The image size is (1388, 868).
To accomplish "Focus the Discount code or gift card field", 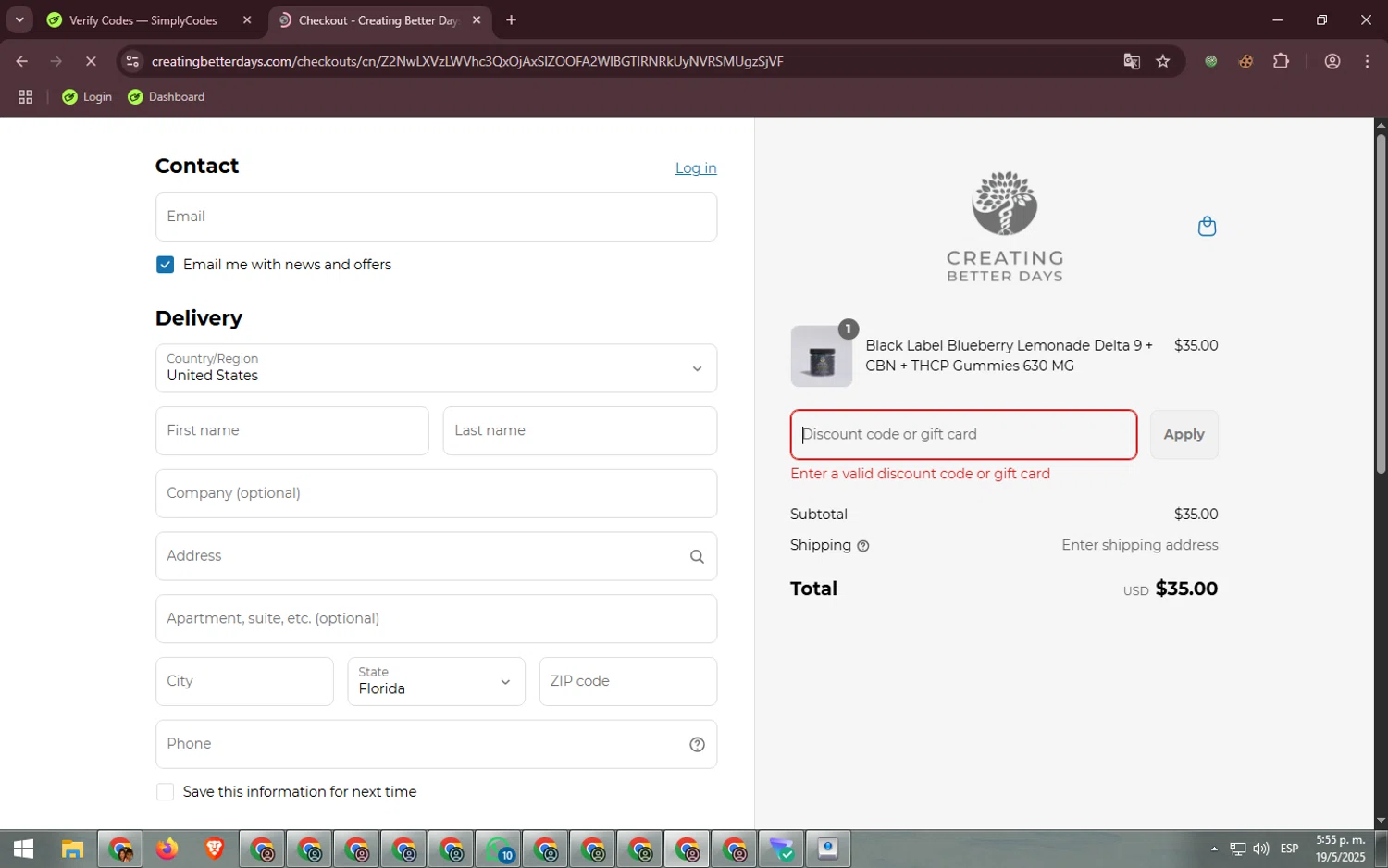I will 963,435.
